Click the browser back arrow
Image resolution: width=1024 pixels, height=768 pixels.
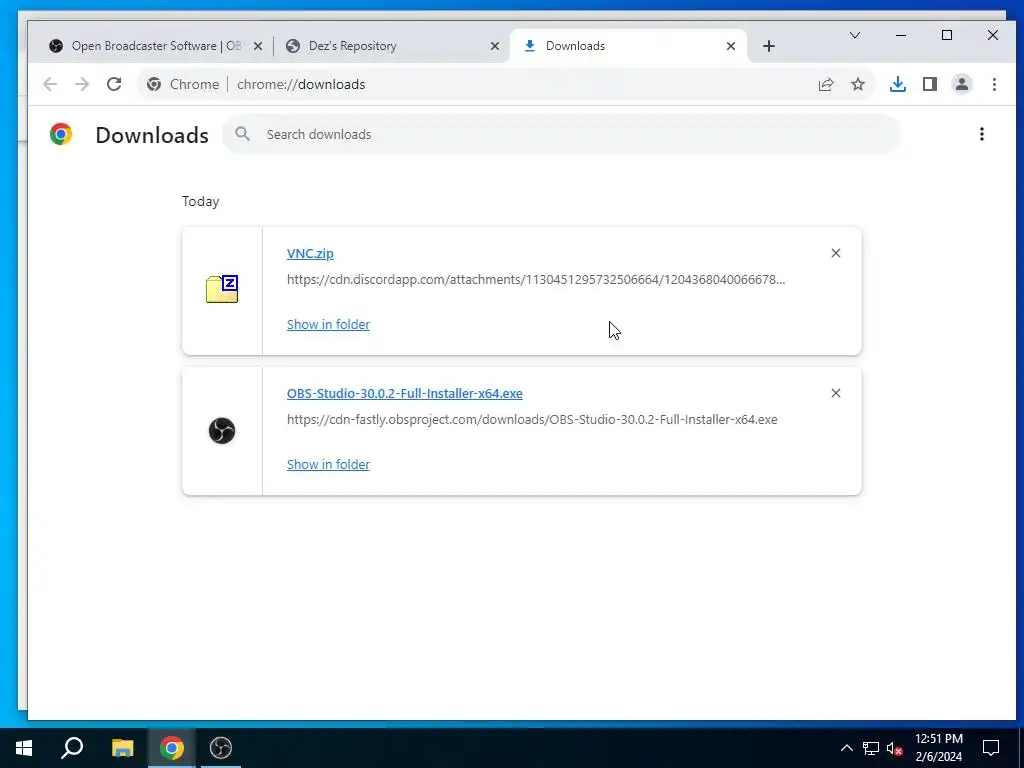point(50,84)
